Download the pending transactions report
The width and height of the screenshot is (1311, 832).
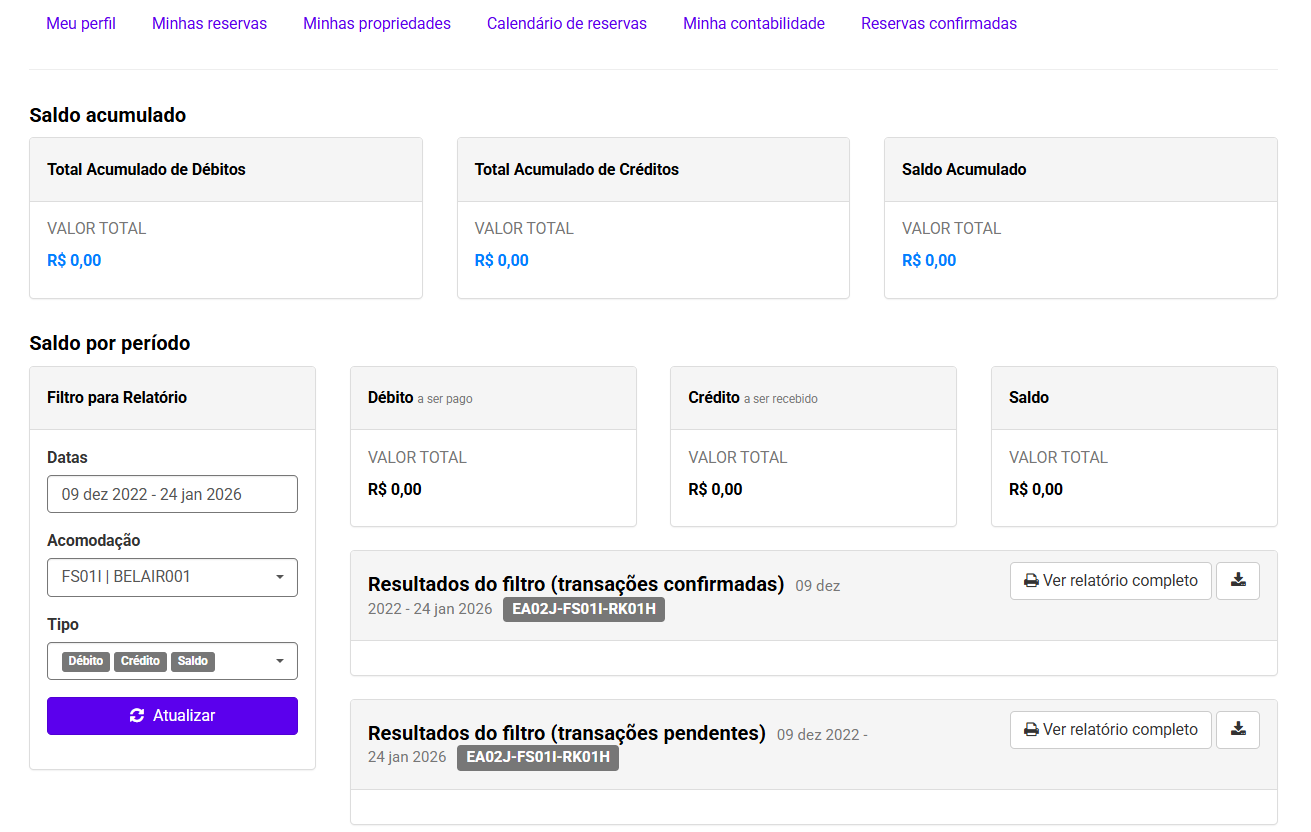(1238, 730)
